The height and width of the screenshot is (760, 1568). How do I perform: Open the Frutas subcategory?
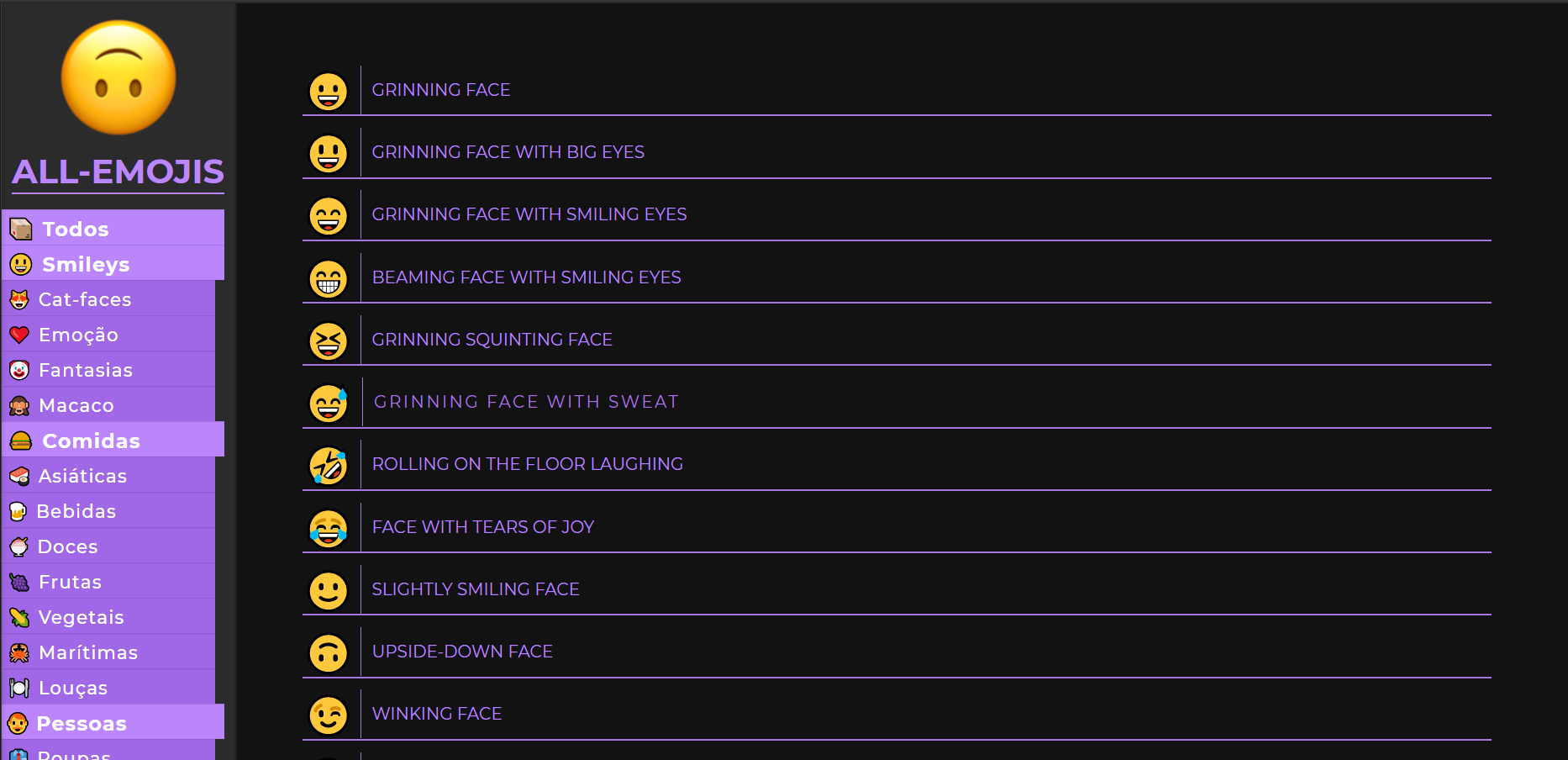[70, 582]
